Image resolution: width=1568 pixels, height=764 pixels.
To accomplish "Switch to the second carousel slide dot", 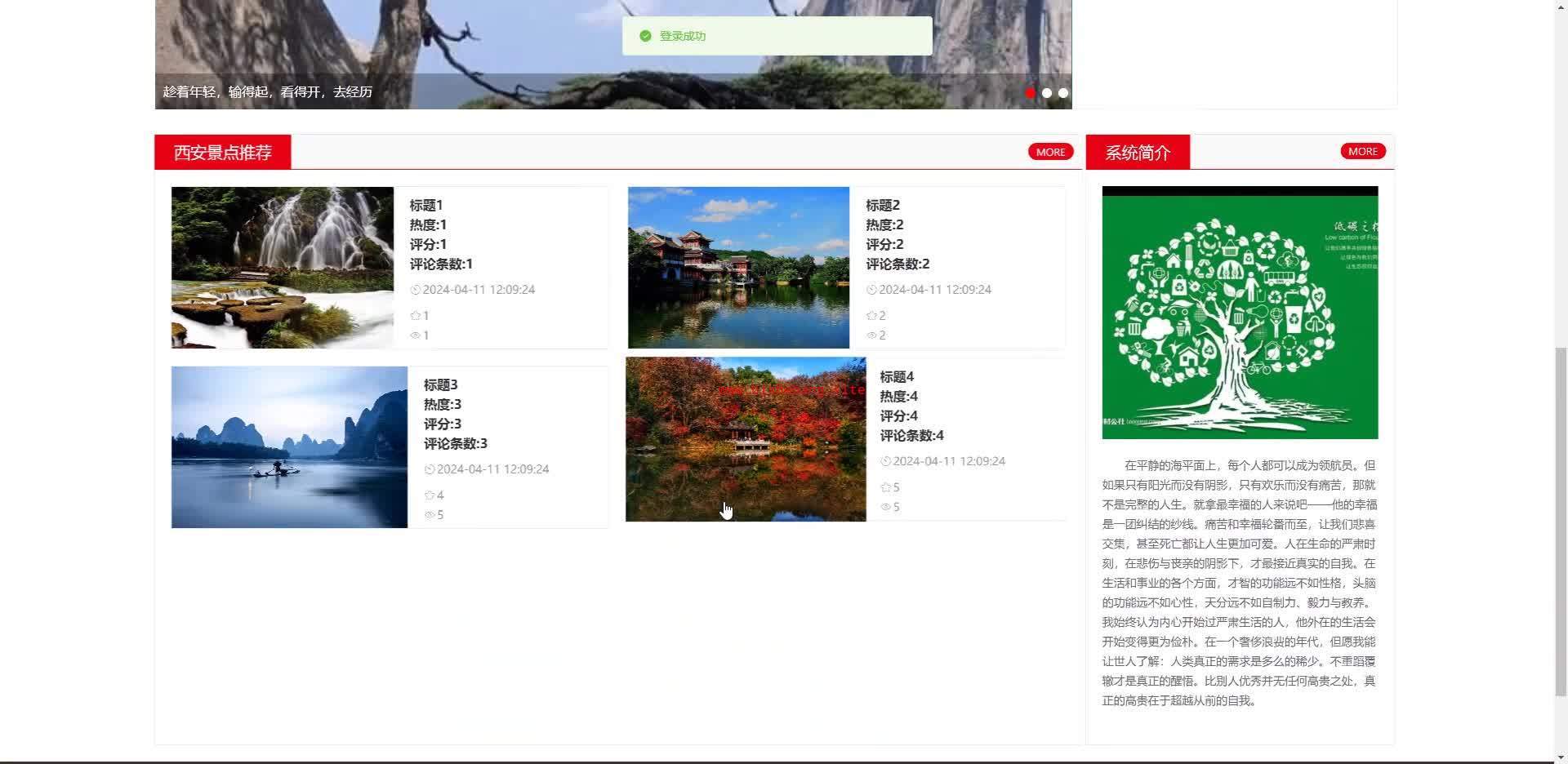I will (1047, 93).
